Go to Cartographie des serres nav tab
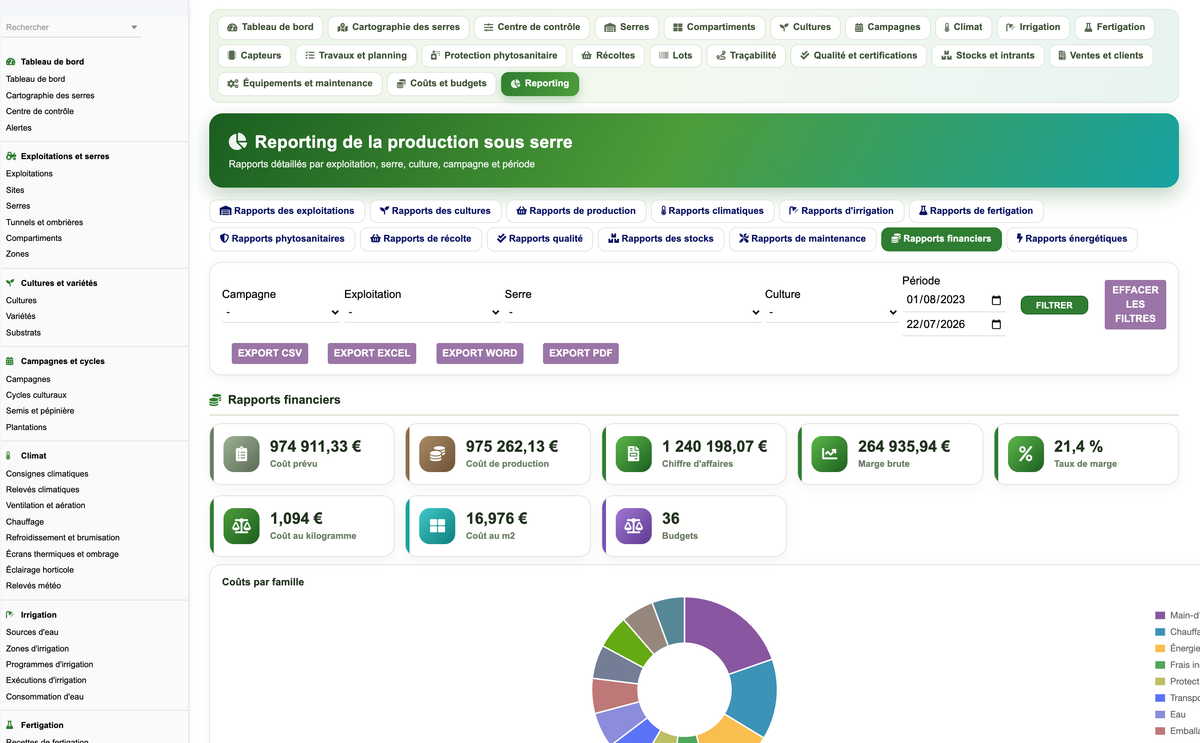 pos(399,27)
